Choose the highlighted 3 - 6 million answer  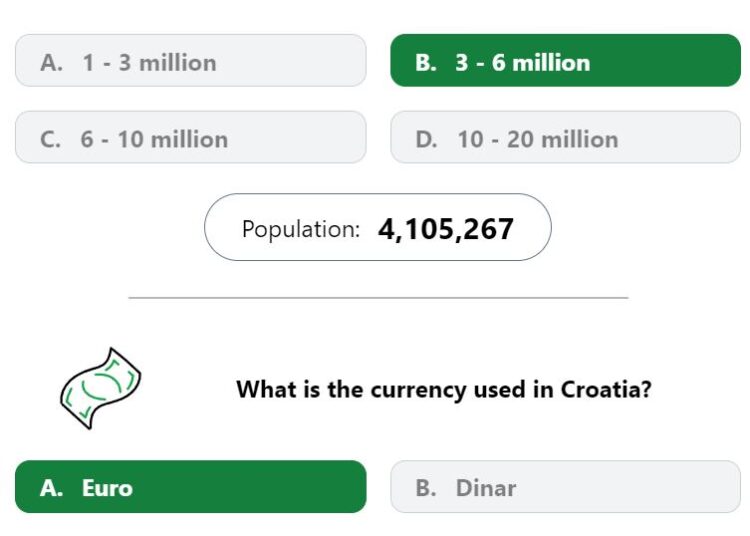(565, 60)
